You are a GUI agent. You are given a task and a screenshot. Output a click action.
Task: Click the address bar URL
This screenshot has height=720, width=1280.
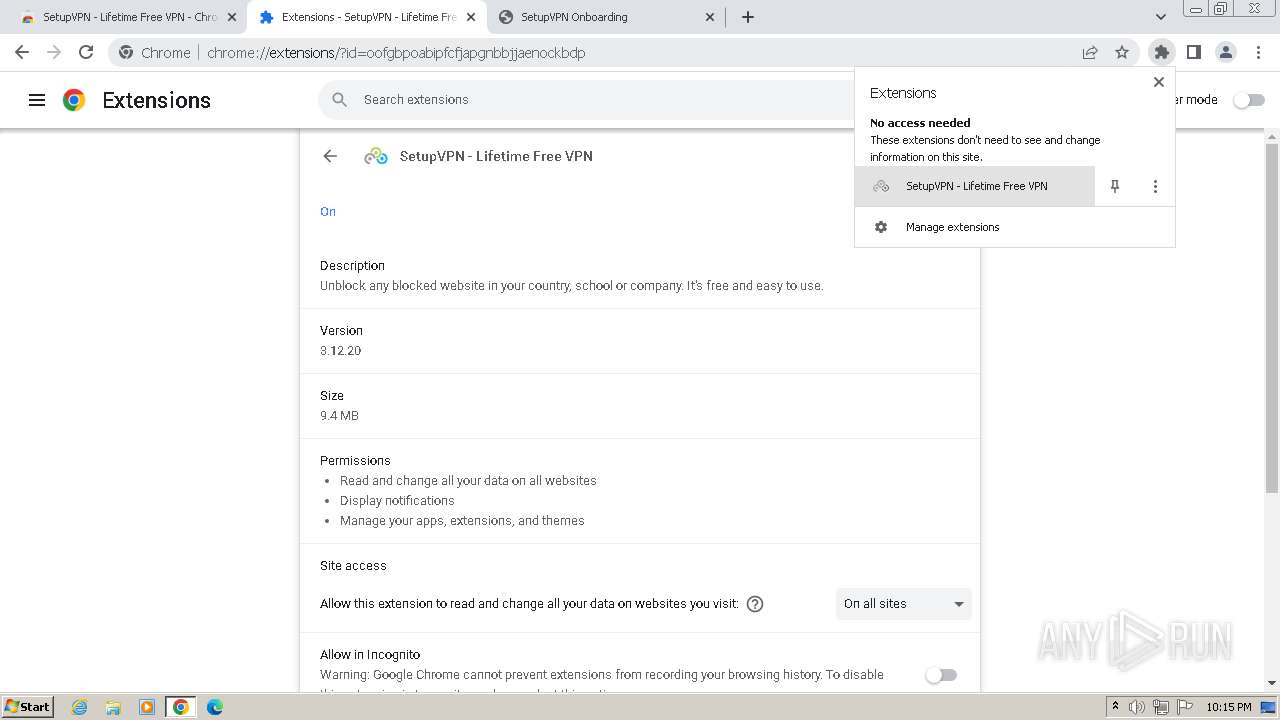[396, 53]
